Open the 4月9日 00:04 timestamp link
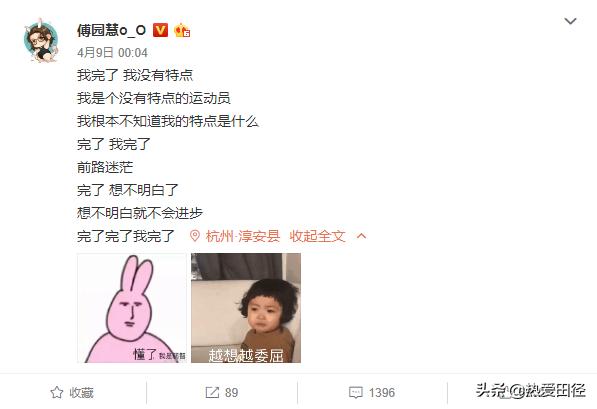The height and width of the screenshot is (409, 597). (112, 53)
